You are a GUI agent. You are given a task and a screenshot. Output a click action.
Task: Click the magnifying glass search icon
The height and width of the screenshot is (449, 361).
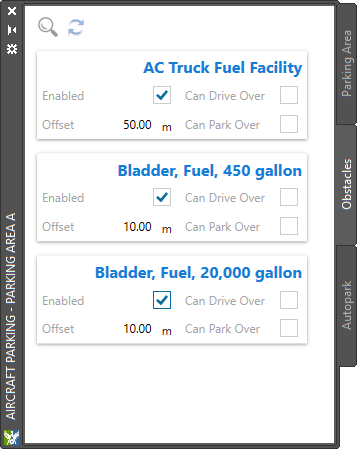[x=48, y=27]
